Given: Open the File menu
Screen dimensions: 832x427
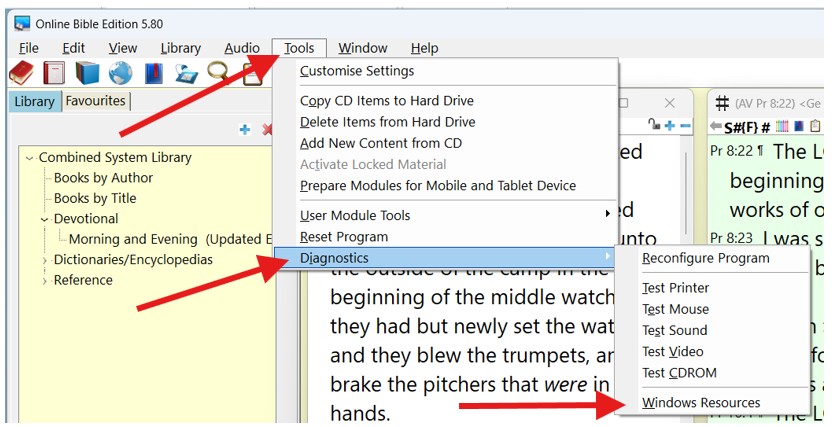Looking at the screenshot, I should 29,48.
